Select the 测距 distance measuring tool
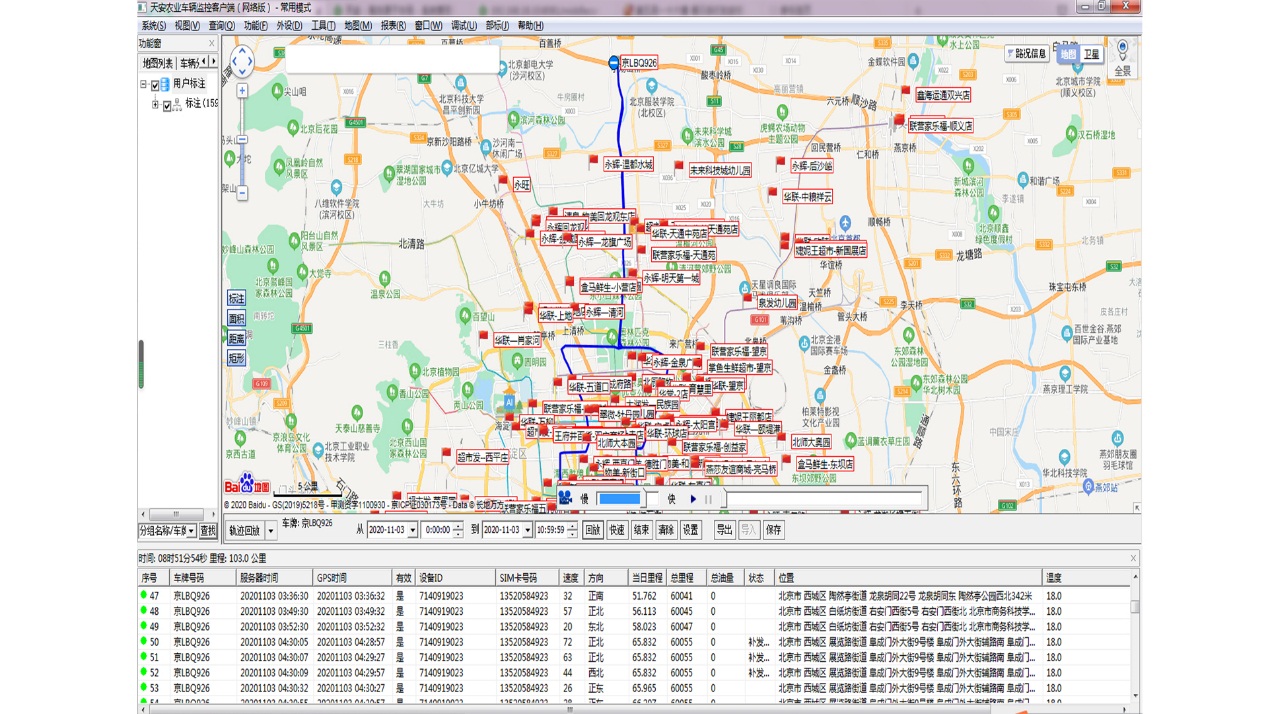Viewport: 1268px width, 714px height. [x=236, y=339]
